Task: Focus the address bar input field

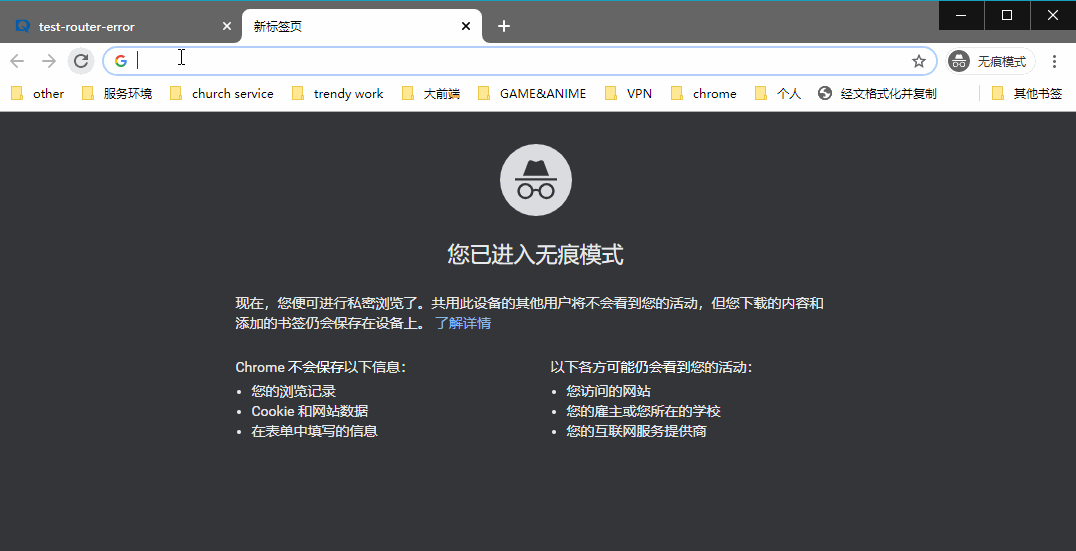Action: (x=520, y=61)
